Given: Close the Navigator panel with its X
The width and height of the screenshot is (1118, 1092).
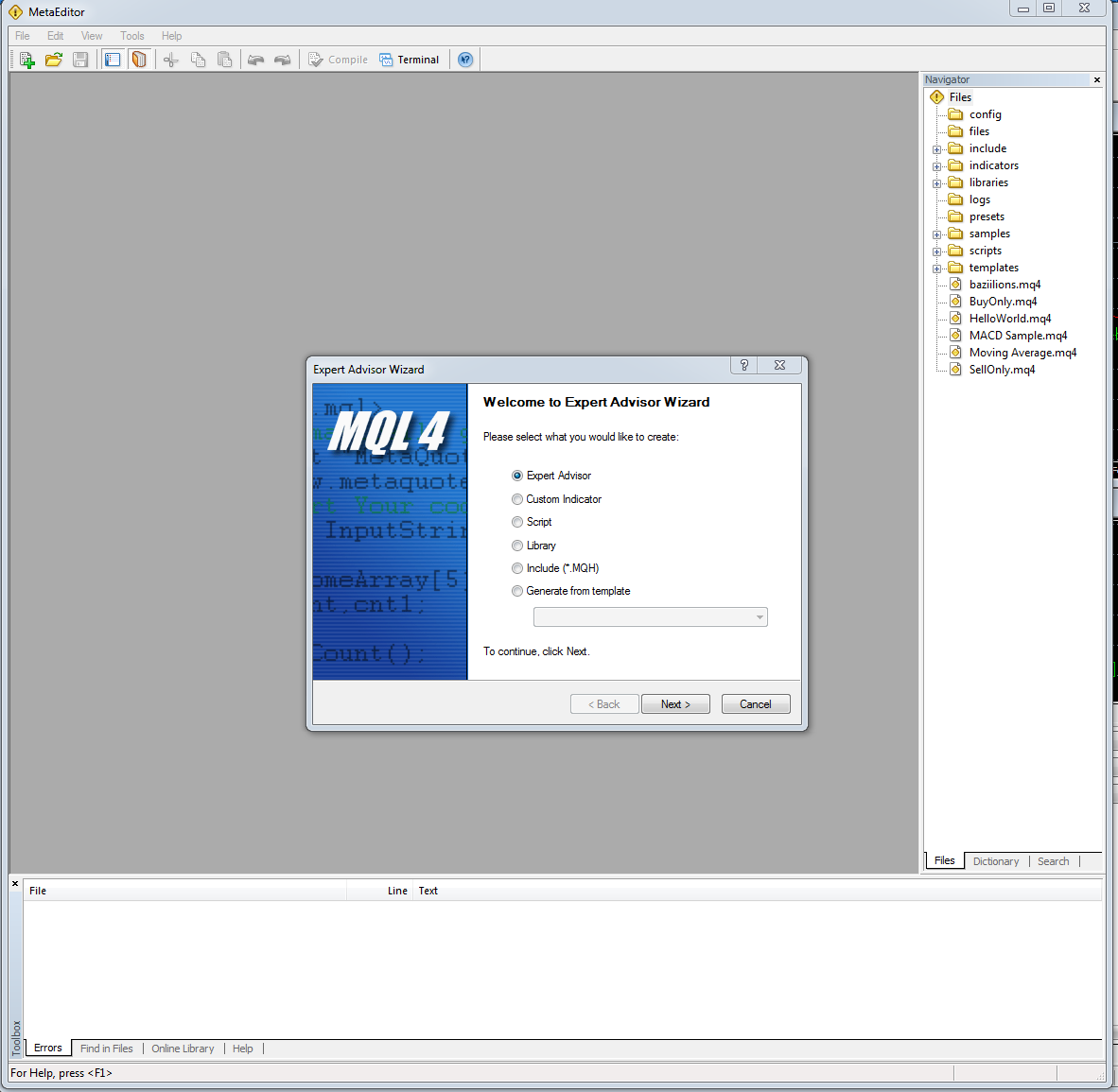Looking at the screenshot, I should 1097,80.
